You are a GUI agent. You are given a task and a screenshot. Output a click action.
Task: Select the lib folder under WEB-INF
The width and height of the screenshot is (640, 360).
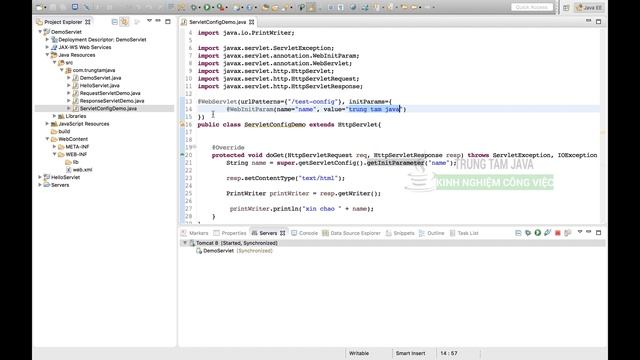pyautogui.click(x=76, y=162)
